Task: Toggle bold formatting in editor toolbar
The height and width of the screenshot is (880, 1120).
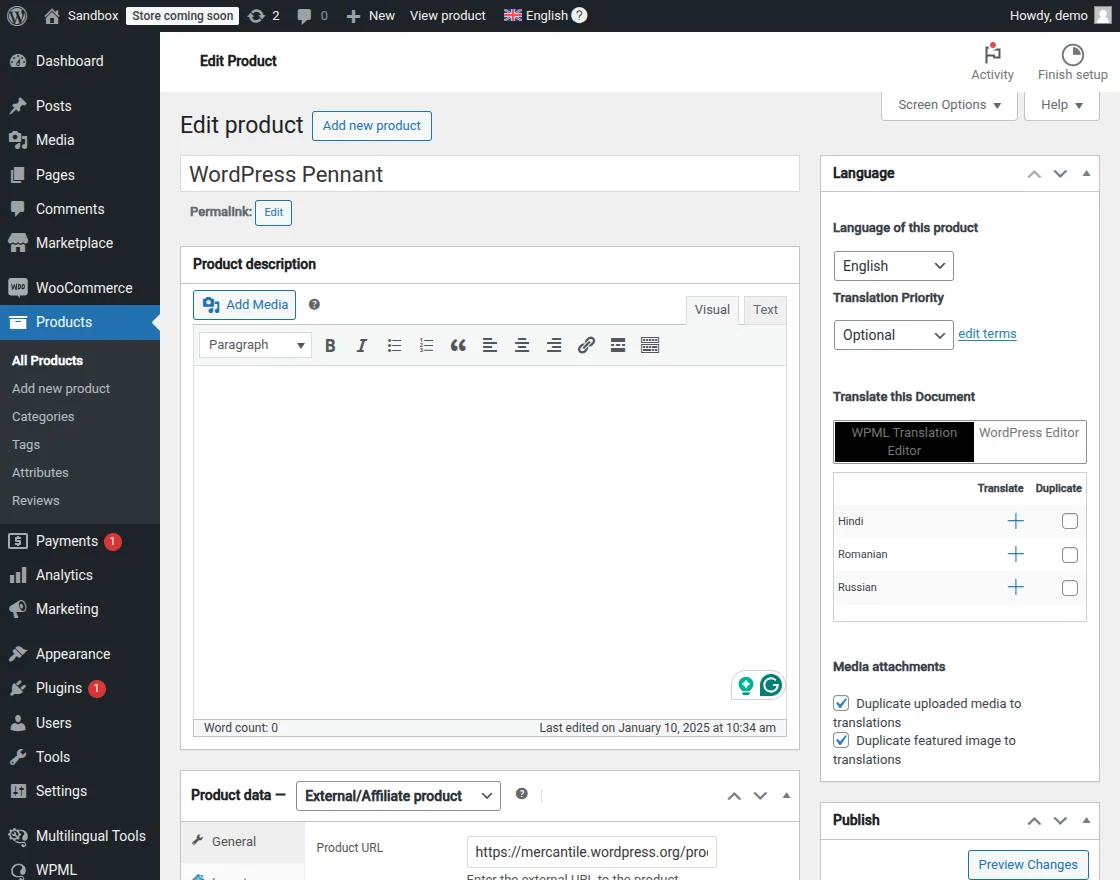Action: [330, 346]
